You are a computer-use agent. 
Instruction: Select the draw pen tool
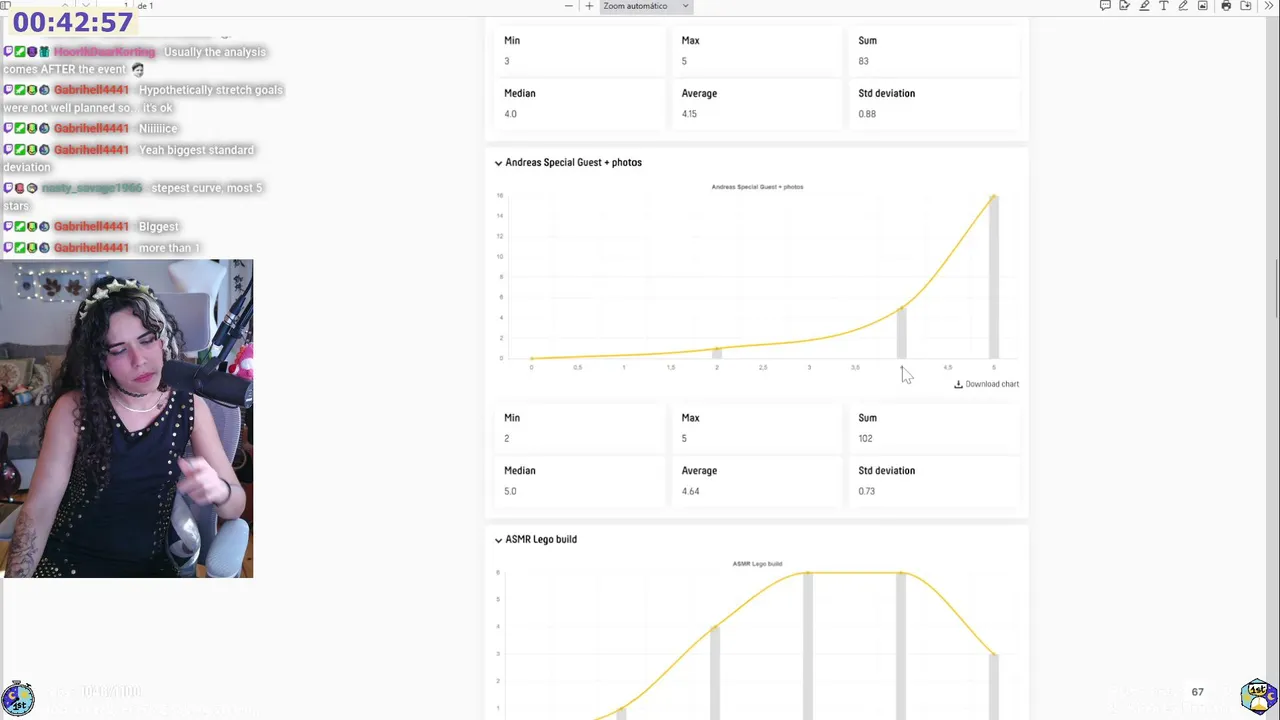pos(1183,6)
